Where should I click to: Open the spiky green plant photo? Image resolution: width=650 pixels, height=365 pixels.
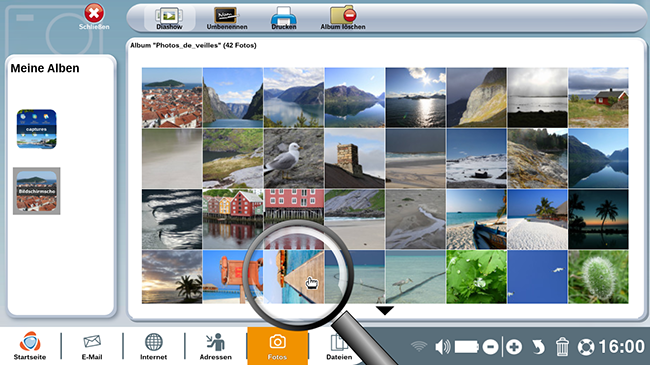pos(598,277)
